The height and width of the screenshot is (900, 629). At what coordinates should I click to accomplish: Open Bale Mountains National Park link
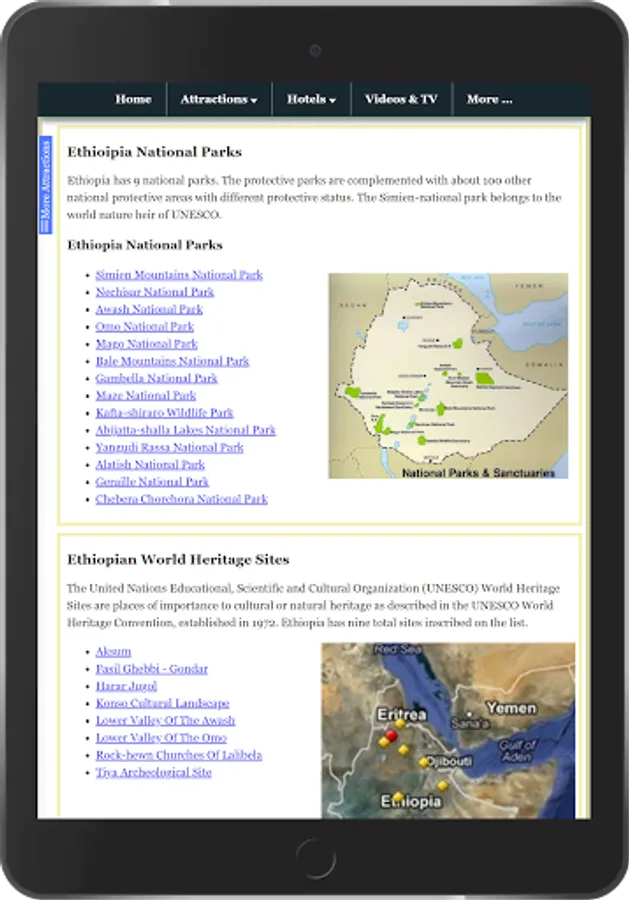[172, 361]
